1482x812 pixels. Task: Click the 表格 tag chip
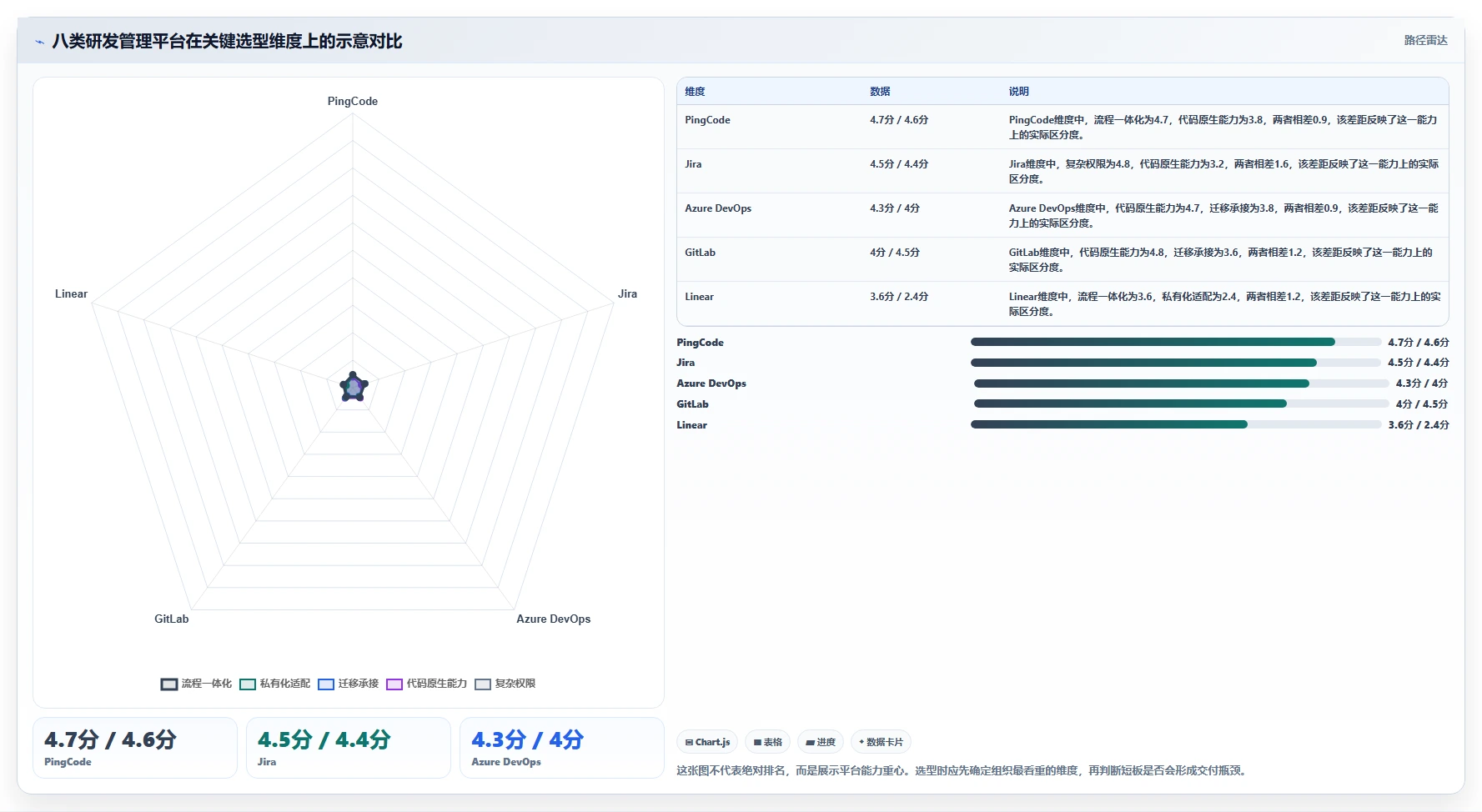(768, 742)
